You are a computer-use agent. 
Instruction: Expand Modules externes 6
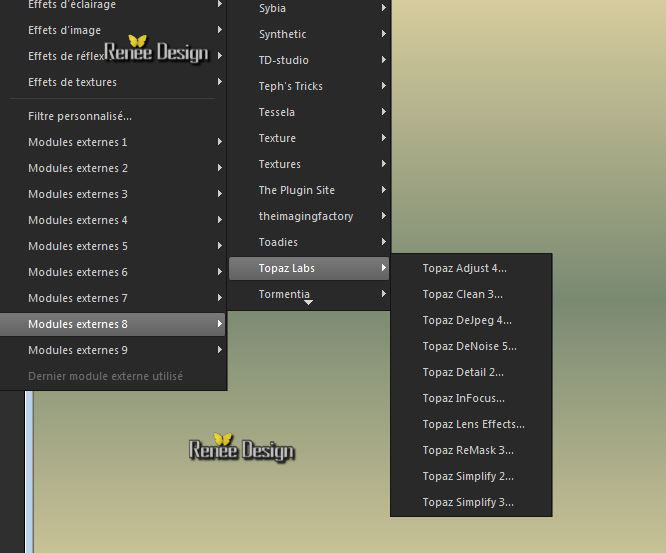coord(113,272)
